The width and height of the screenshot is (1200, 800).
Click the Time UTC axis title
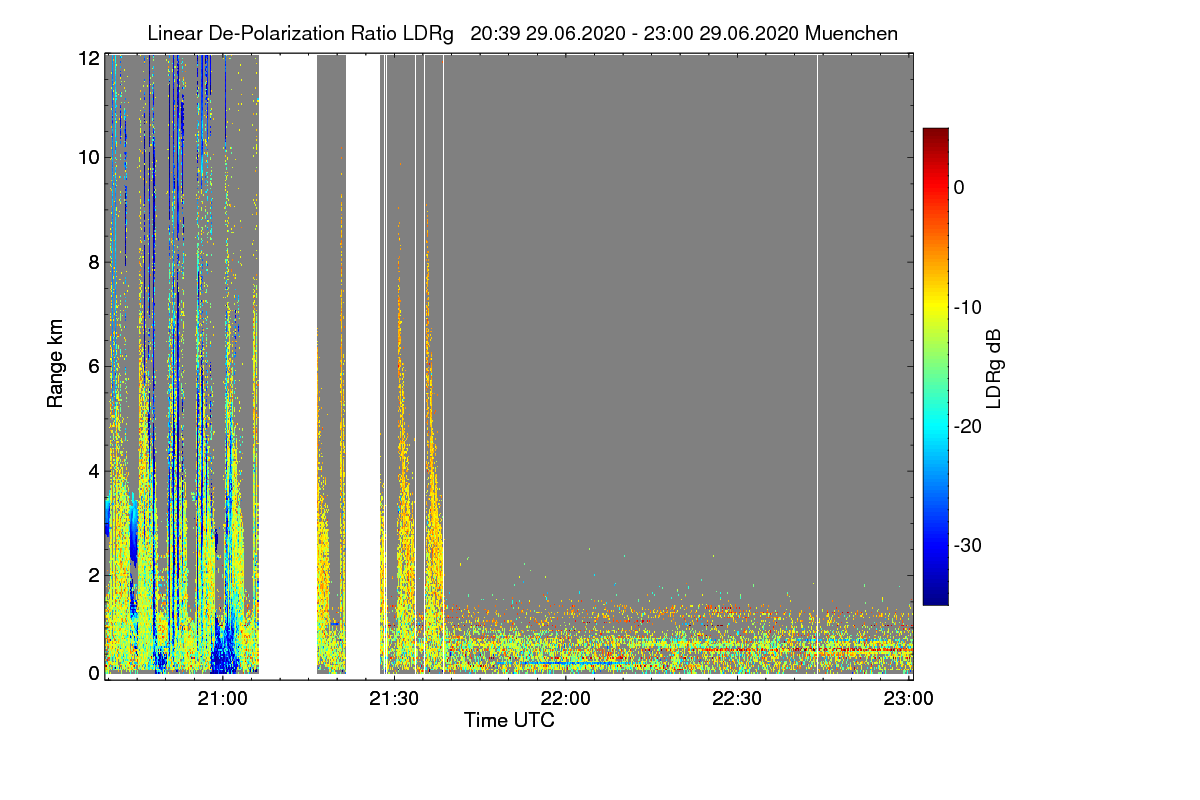pos(509,720)
